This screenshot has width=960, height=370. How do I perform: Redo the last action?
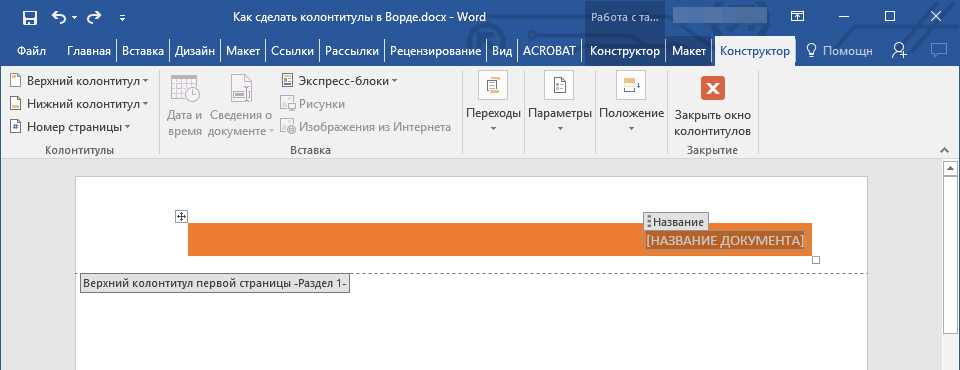(x=94, y=17)
